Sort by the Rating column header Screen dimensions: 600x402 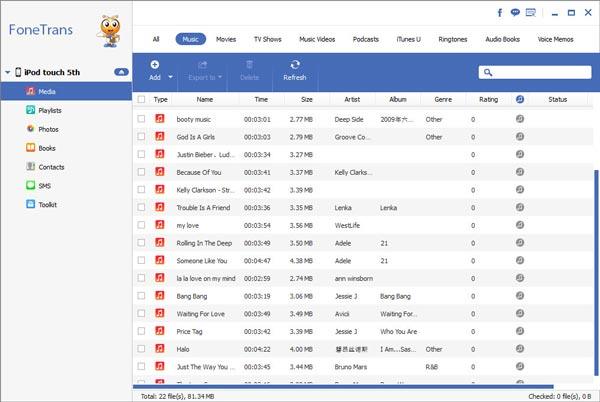(489, 99)
